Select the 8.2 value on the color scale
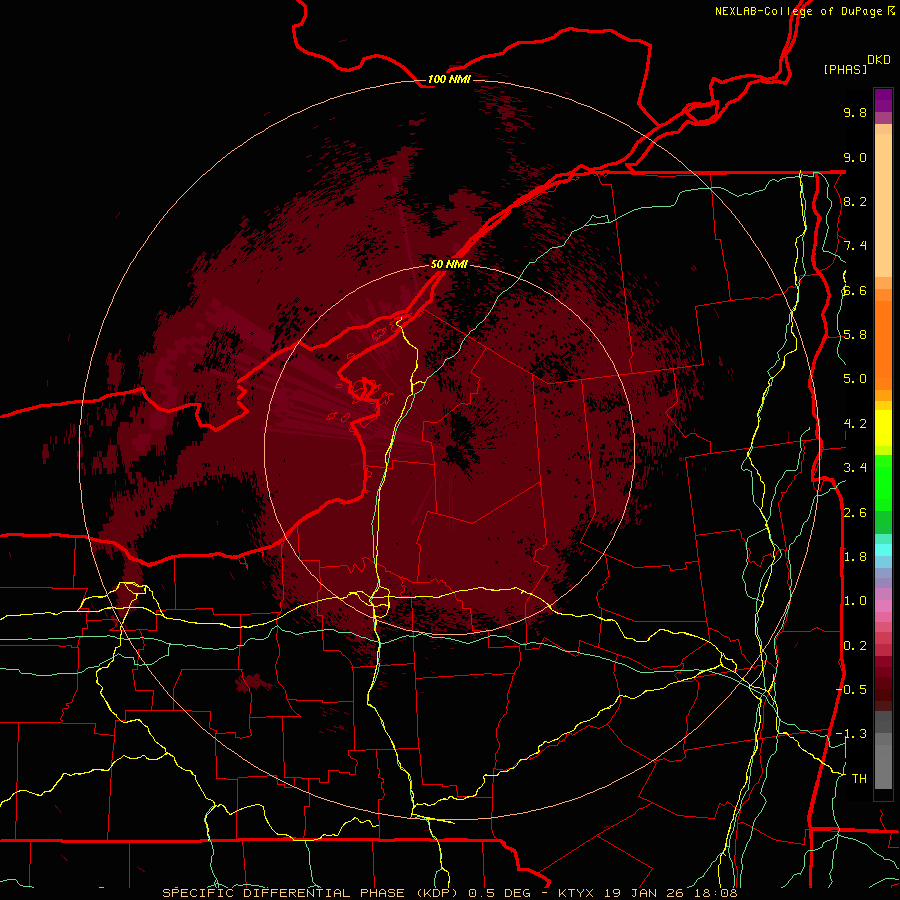This screenshot has width=900, height=900. (x=855, y=201)
